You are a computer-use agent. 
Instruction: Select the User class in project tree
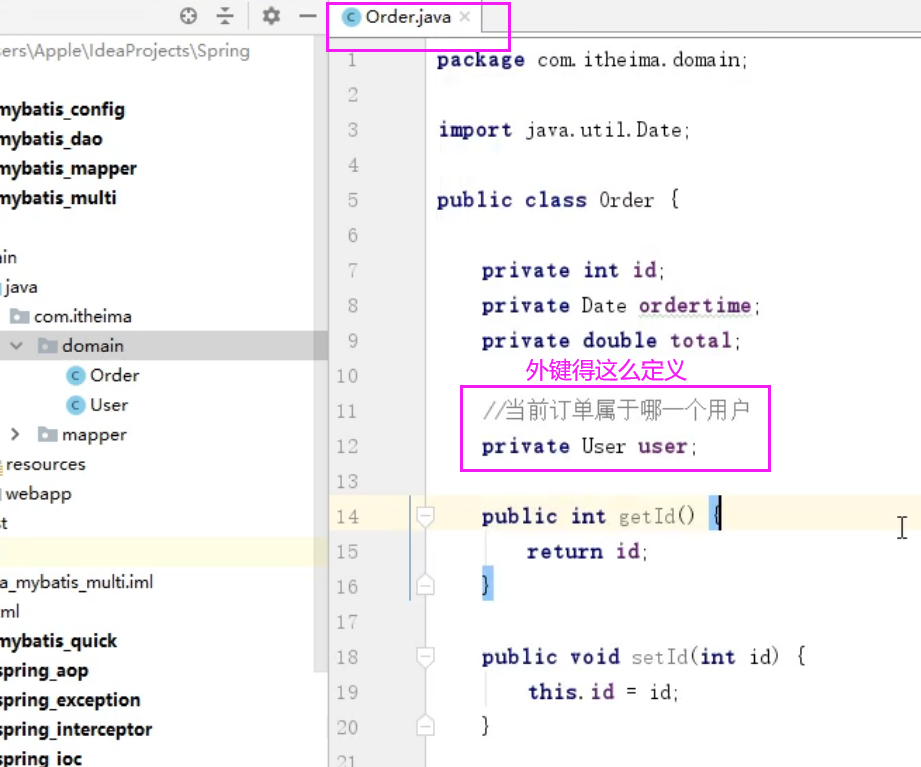[x=109, y=405]
